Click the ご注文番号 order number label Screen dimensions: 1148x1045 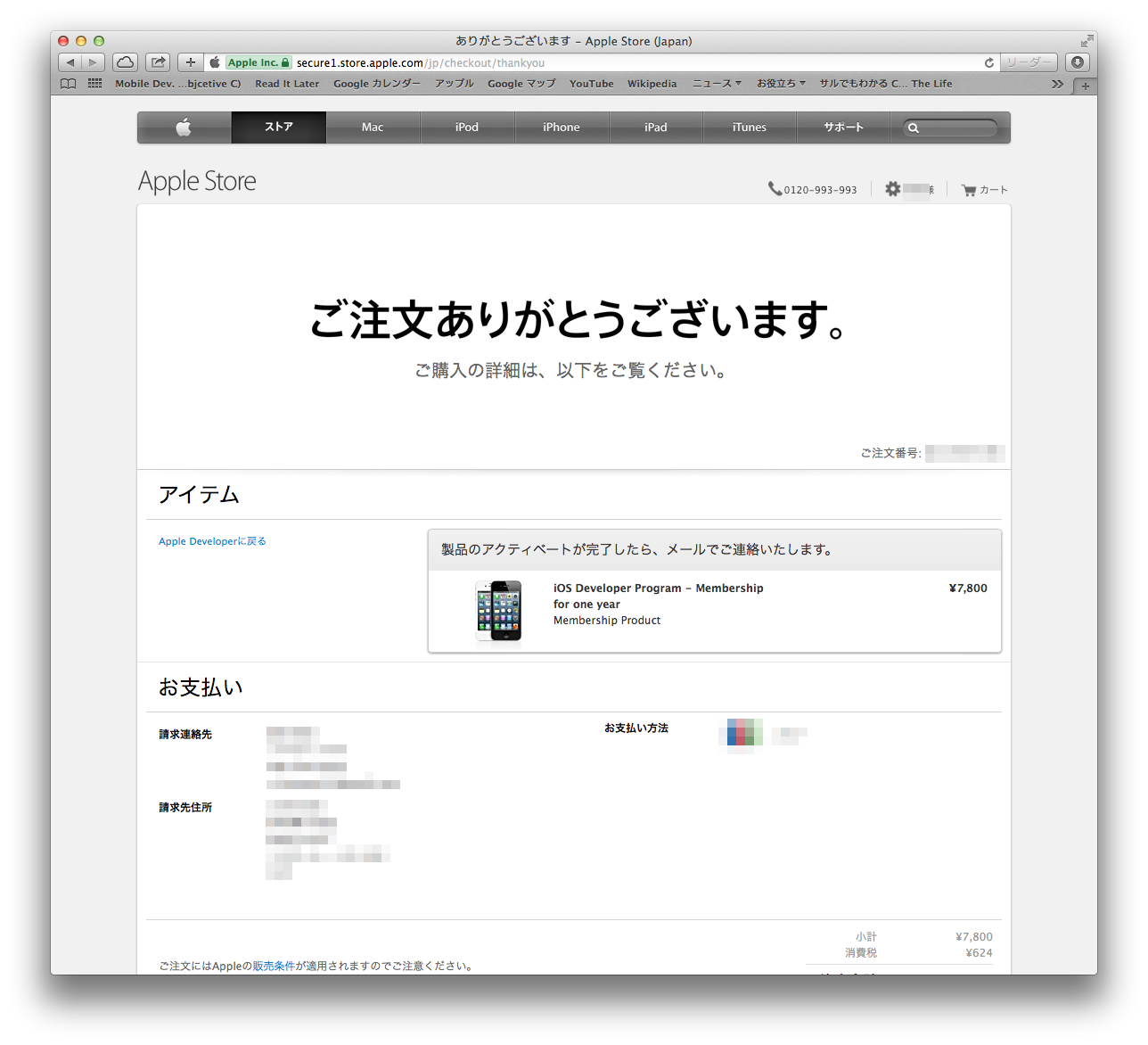890,453
